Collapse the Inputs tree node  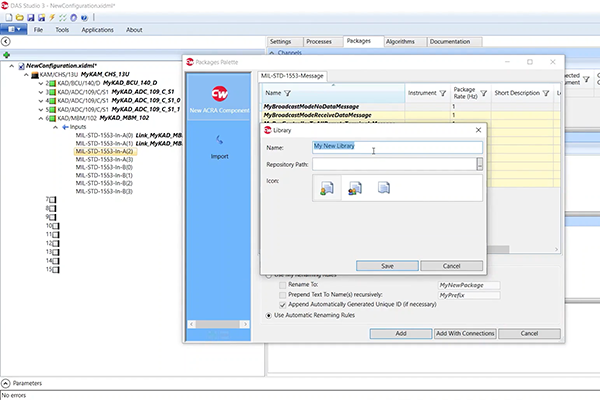click(55, 127)
